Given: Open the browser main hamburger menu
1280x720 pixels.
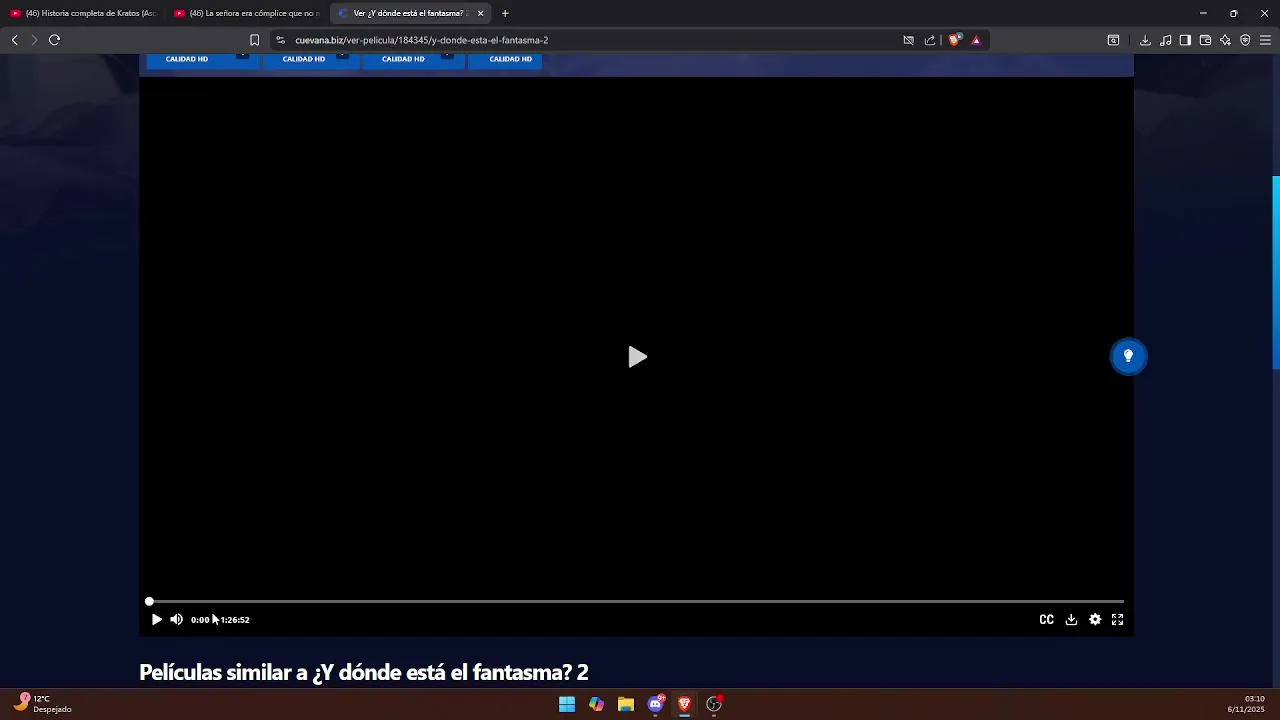Looking at the screenshot, I should 1265,40.
